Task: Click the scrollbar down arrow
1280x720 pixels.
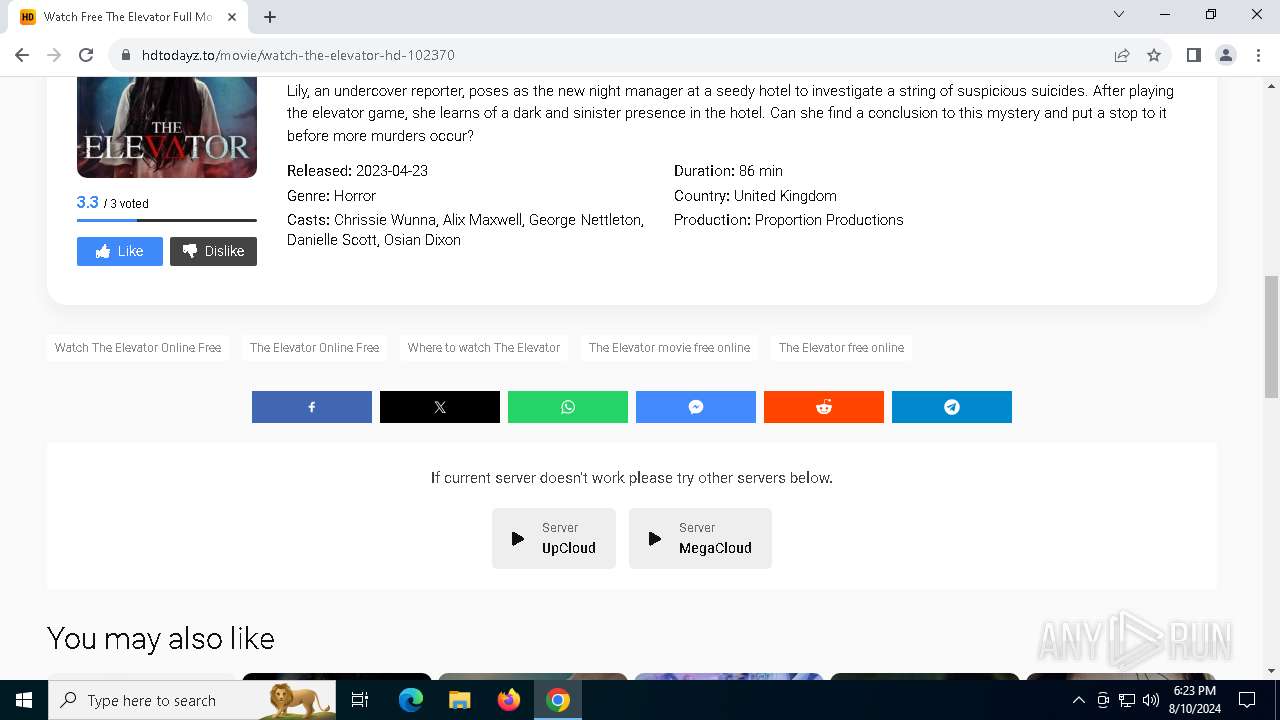Action: tap(1271, 671)
